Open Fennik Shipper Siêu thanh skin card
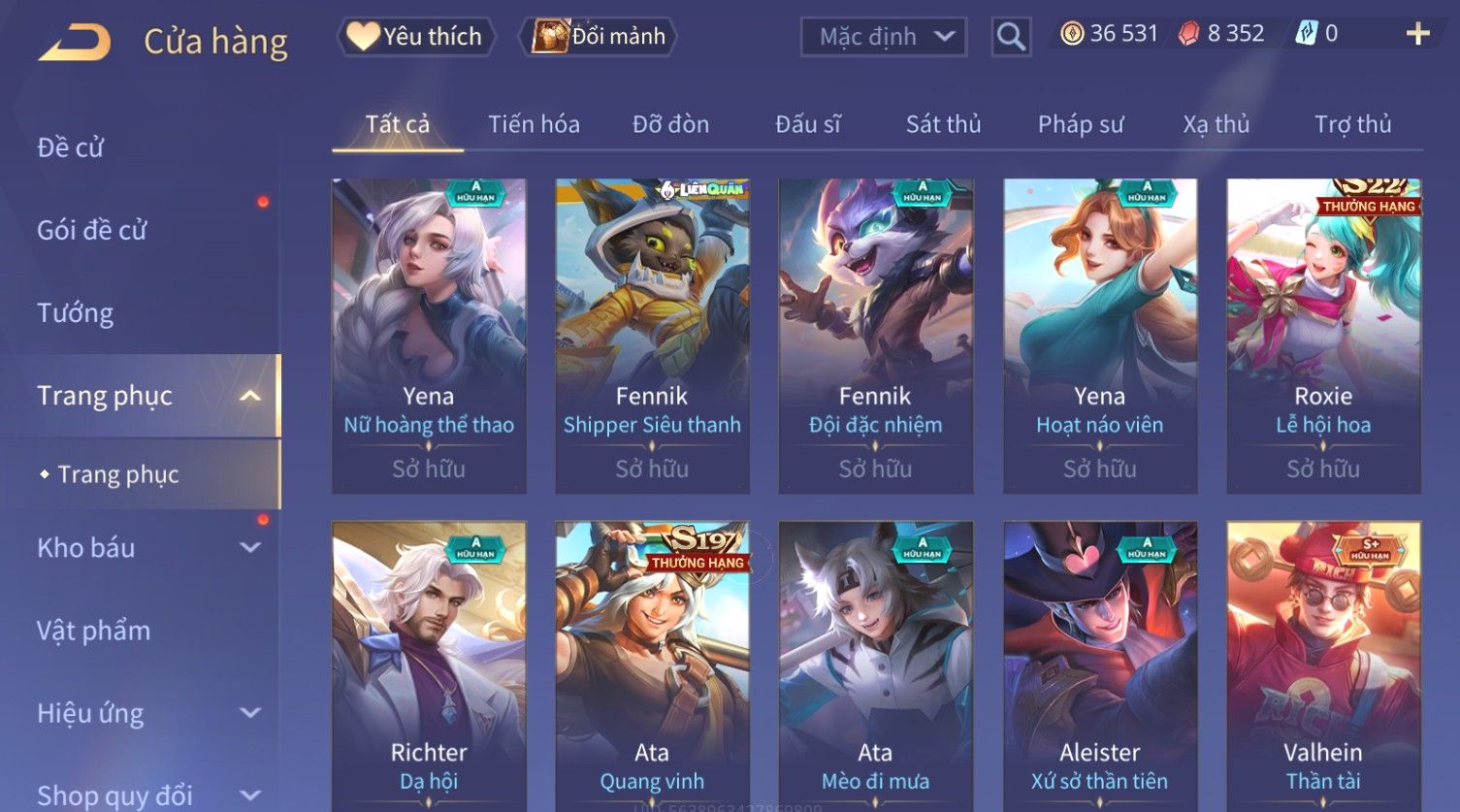1460x812 pixels. (x=652, y=336)
